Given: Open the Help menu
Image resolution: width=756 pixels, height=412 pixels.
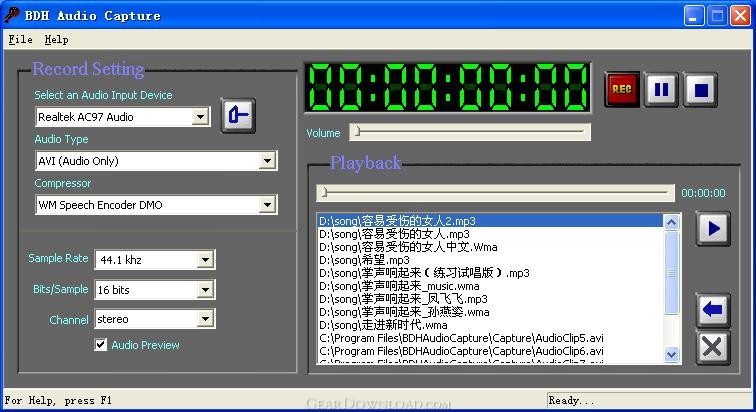Looking at the screenshot, I should (56, 40).
